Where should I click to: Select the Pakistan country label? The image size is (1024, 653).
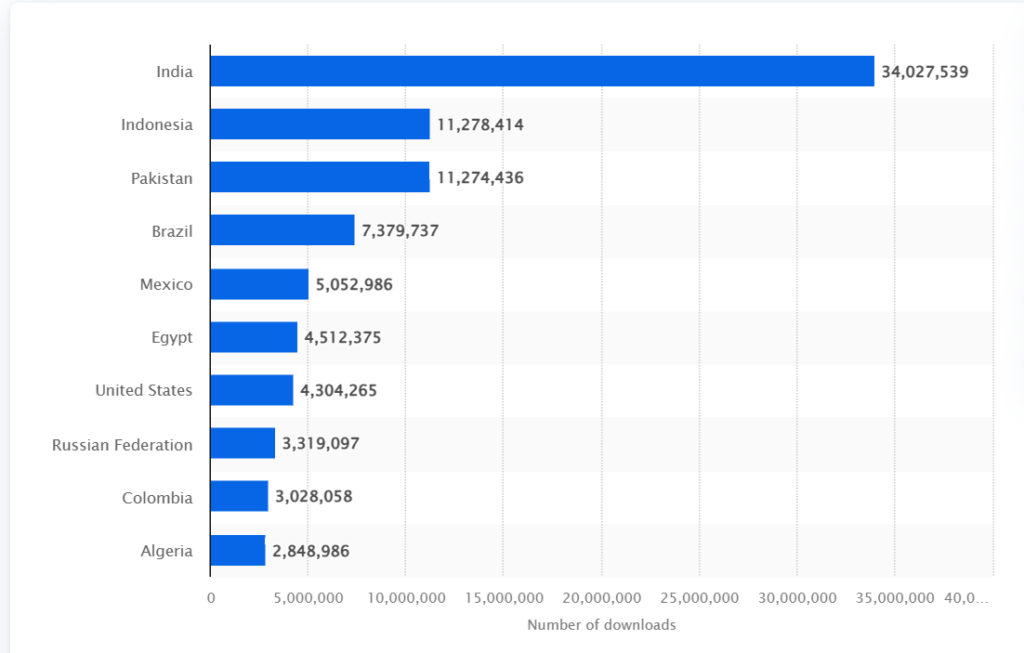pyautogui.click(x=162, y=178)
